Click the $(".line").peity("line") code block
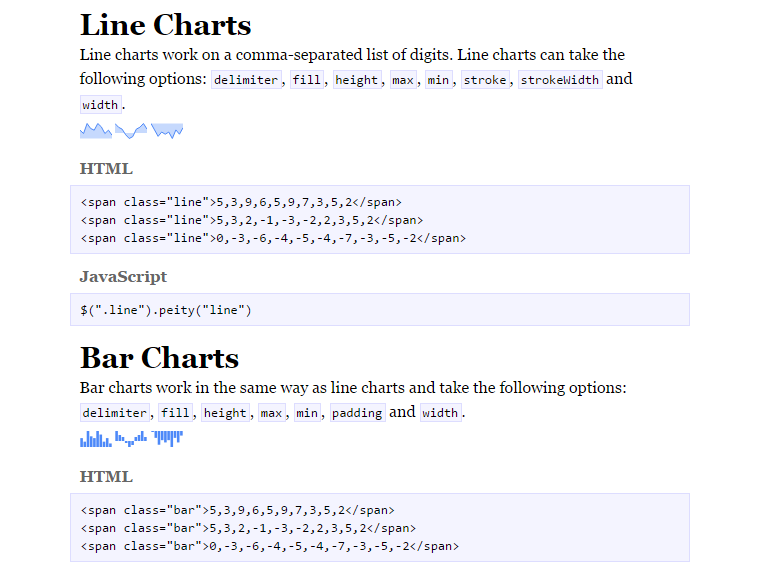 166,310
